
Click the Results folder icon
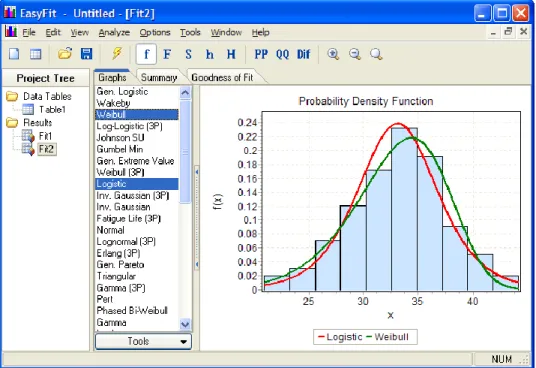point(12,122)
